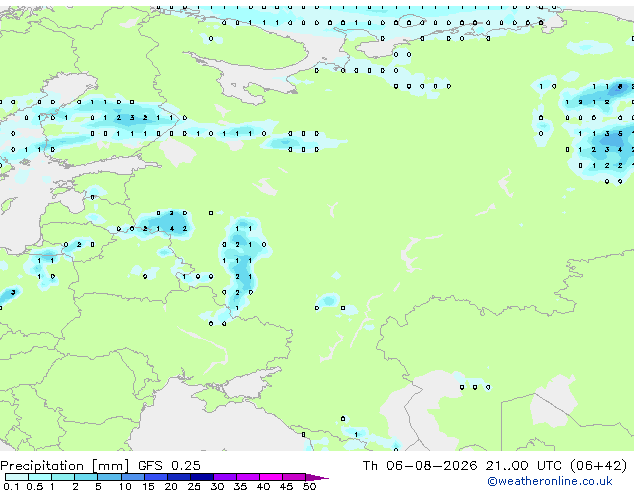Image resolution: width=634 pixels, height=490 pixels.
Task: Pick the 25–30 mm dark blue swatch
Action: [x=201, y=477]
